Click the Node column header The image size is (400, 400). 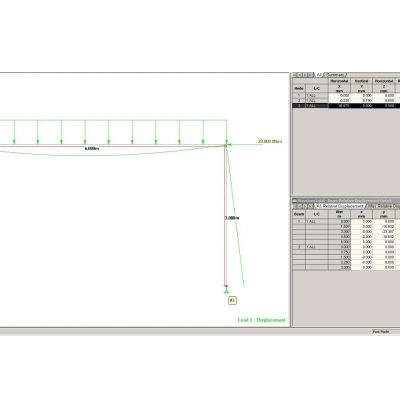pyautogui.click(x=299, y=88)
